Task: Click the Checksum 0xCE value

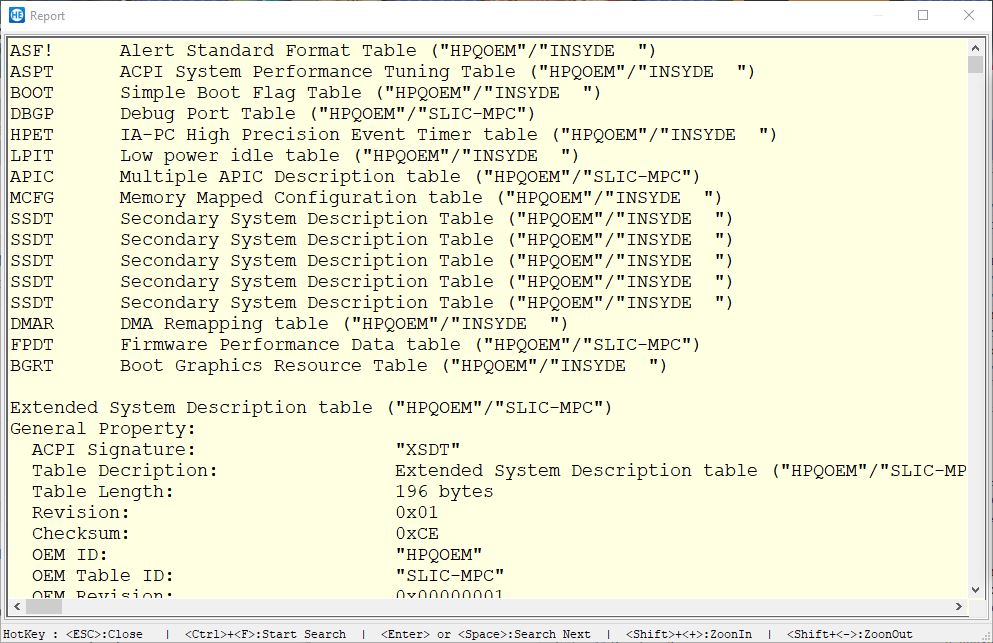Action: point(417,534)
